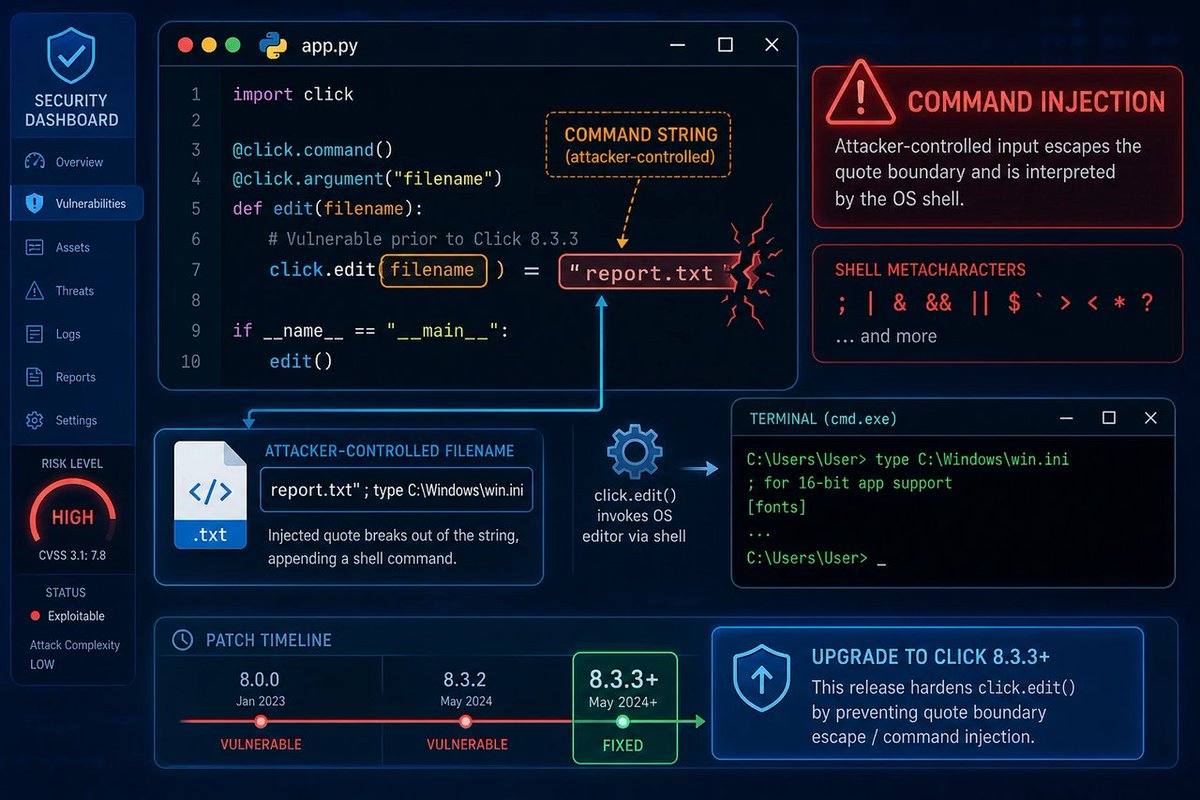Image resolution: width=1200 pixels, height=800 pixels.
Task: Select the Vulnerabilities sidebar item
Action: (x=76, y=204)
